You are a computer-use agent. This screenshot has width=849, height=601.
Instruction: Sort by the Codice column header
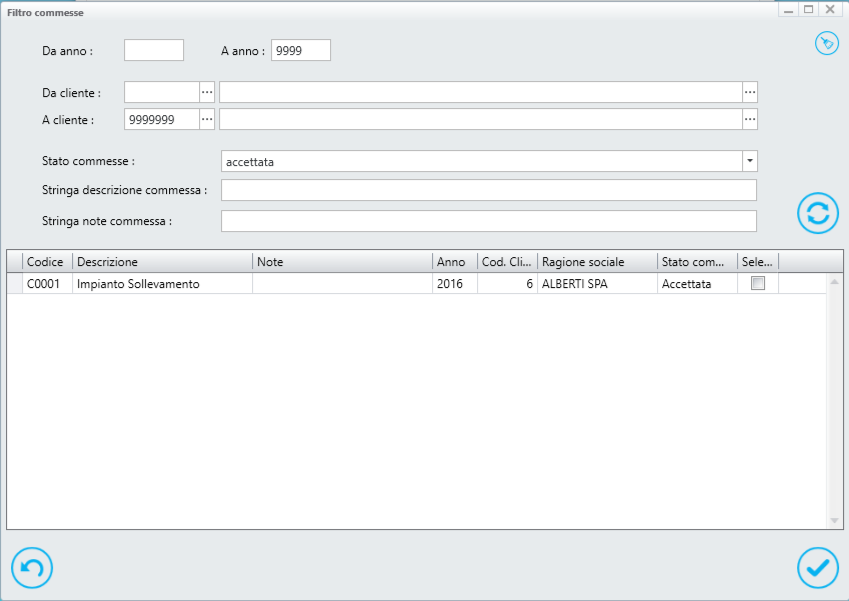pyautogui.click(x=47, y=262)
